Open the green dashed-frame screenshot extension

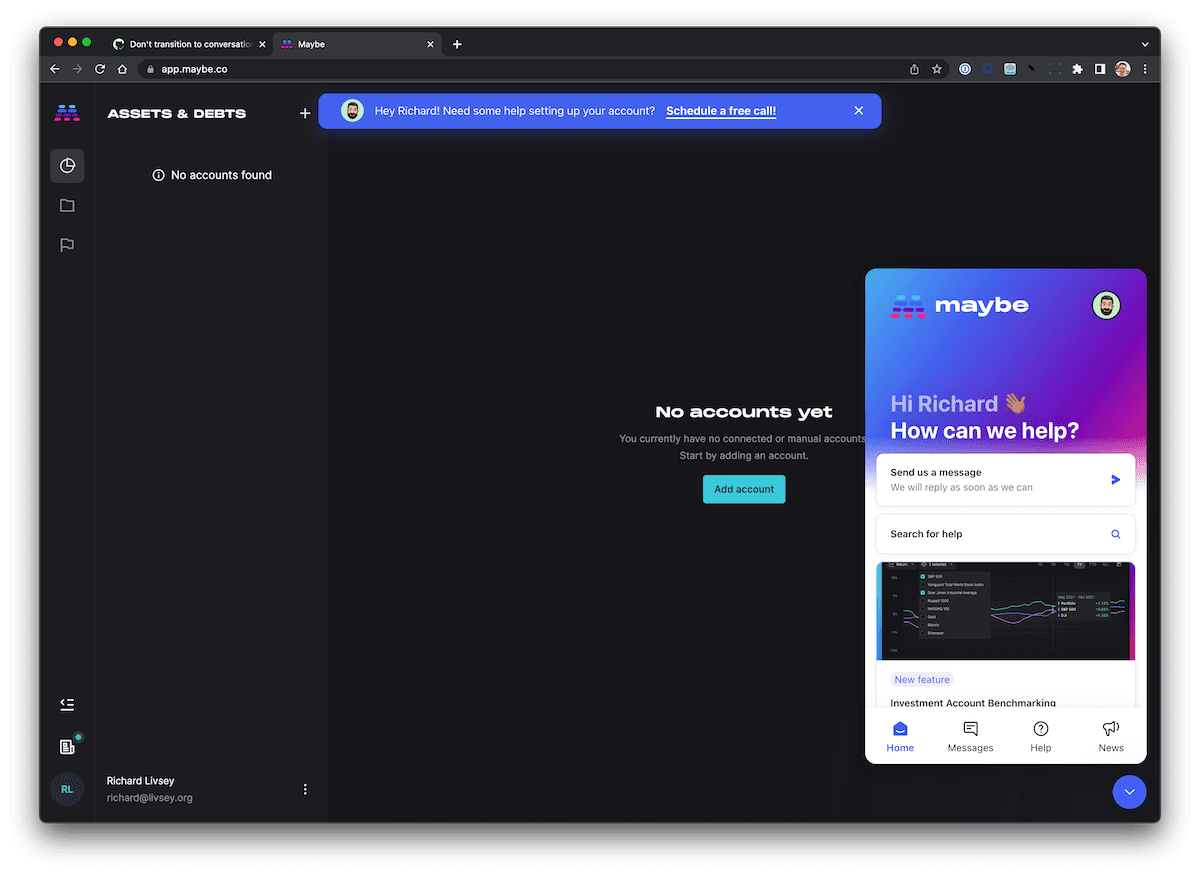point(1055,69)
